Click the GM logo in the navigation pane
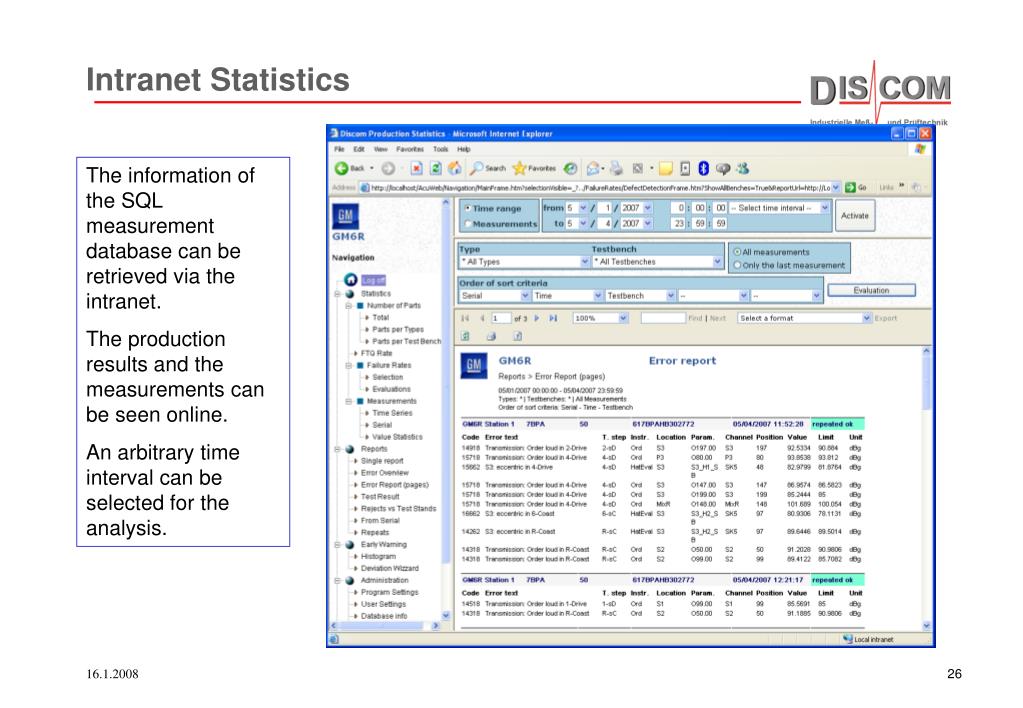Screen dimensions: 1023x708 [345, 216]
